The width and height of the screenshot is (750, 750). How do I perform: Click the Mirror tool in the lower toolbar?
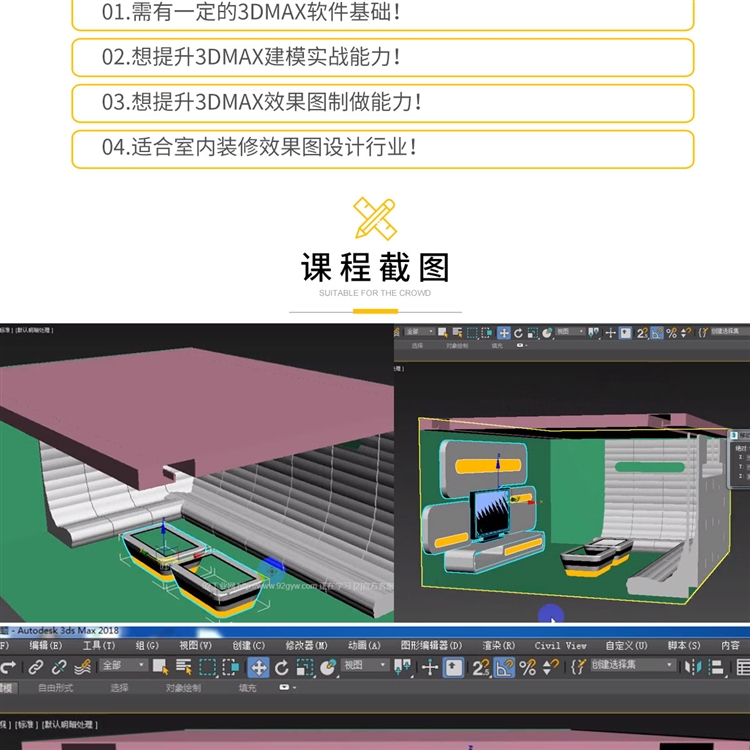693,667
